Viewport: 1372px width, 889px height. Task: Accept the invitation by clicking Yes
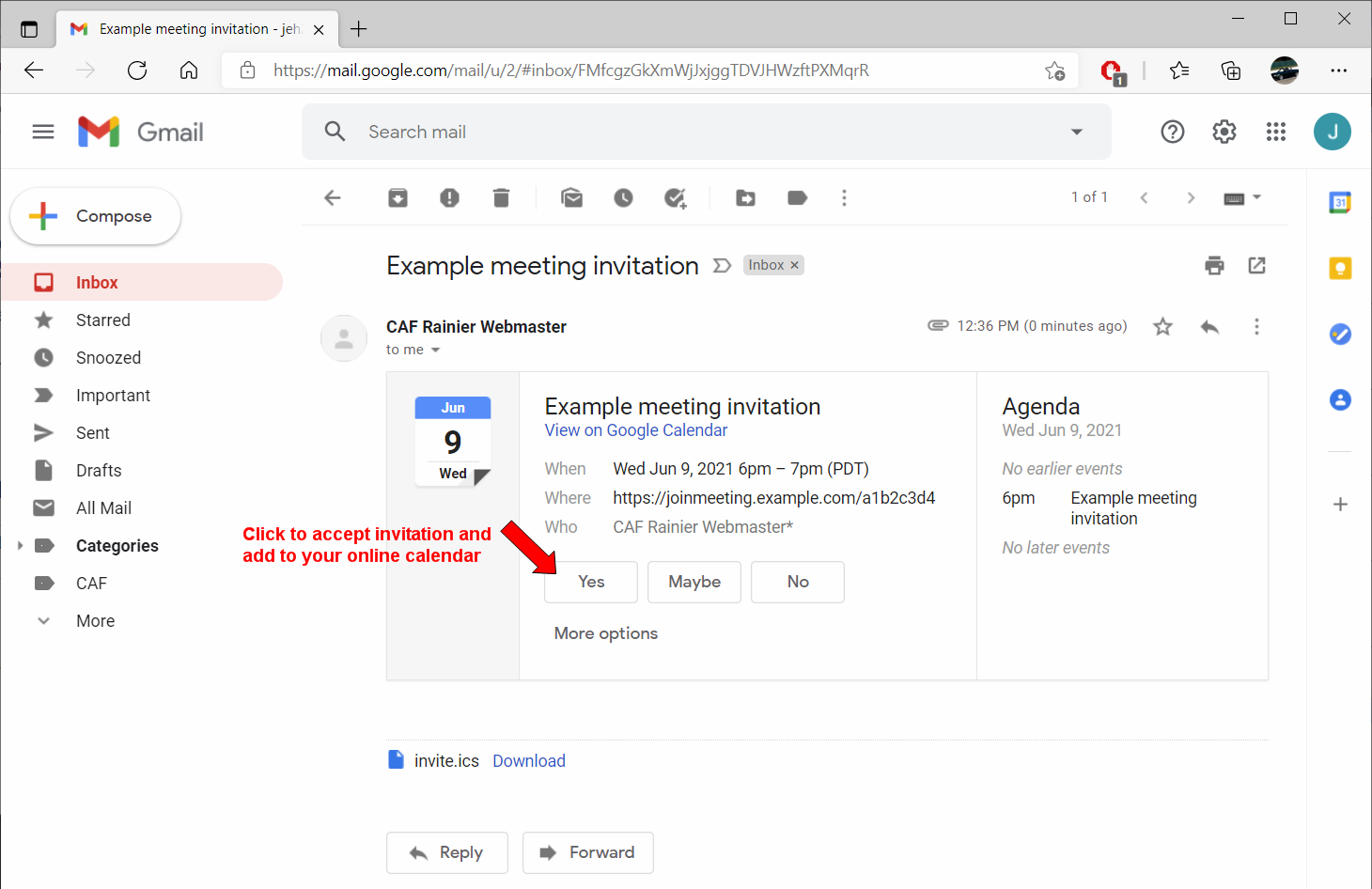[591, 582]
